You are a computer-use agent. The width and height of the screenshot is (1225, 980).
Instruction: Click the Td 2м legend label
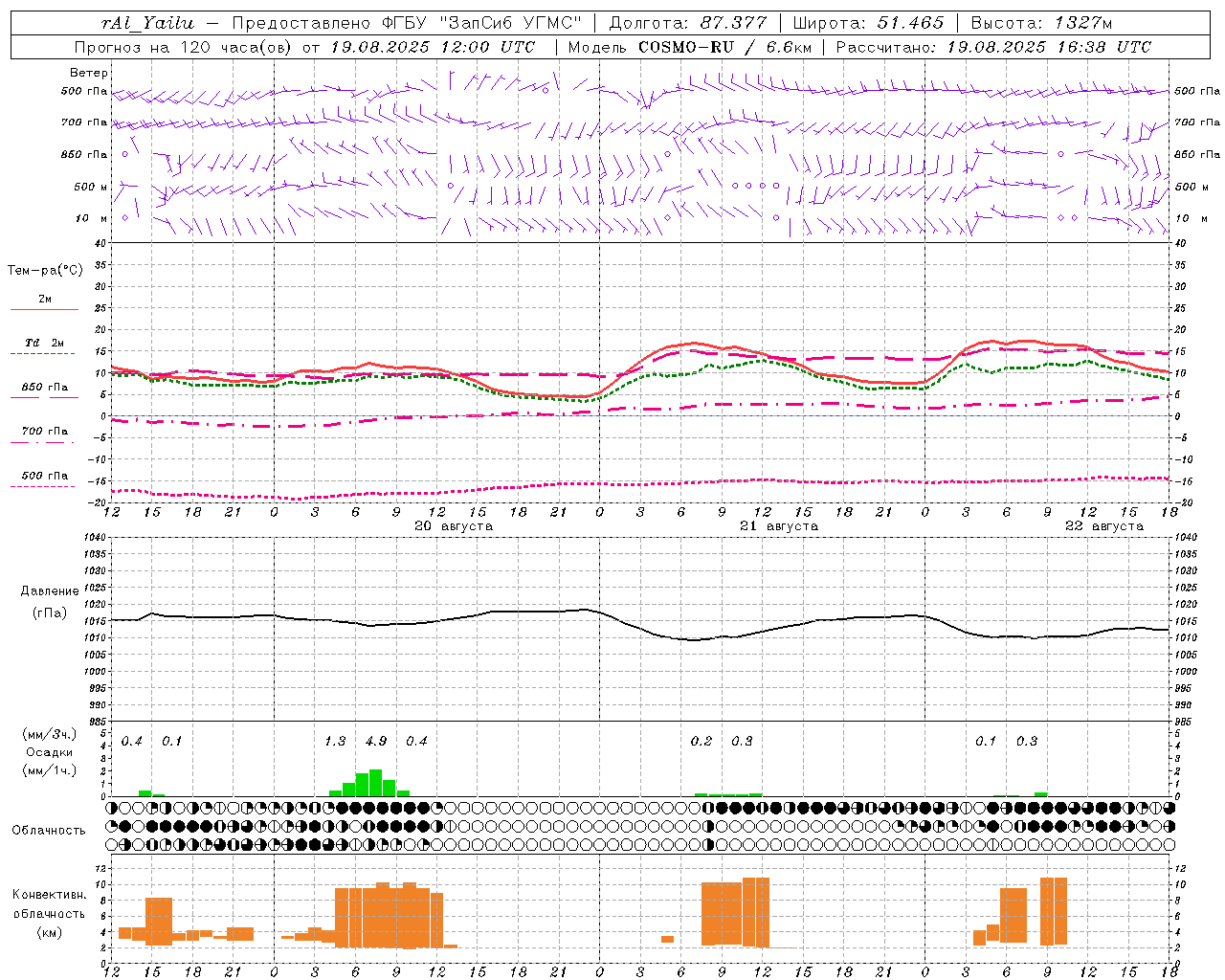(x=45, y=343)
